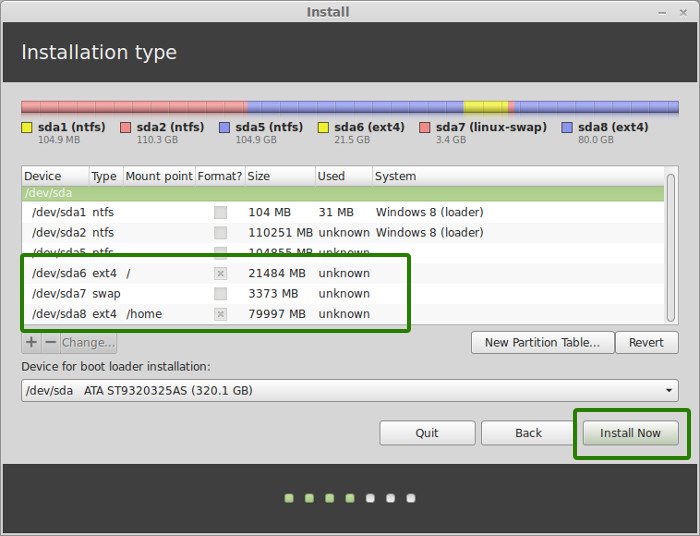The width and height of the screenshot is (700, 536).
Task: Click the plus icon to add partition
Action: click(x=31, y=342)
